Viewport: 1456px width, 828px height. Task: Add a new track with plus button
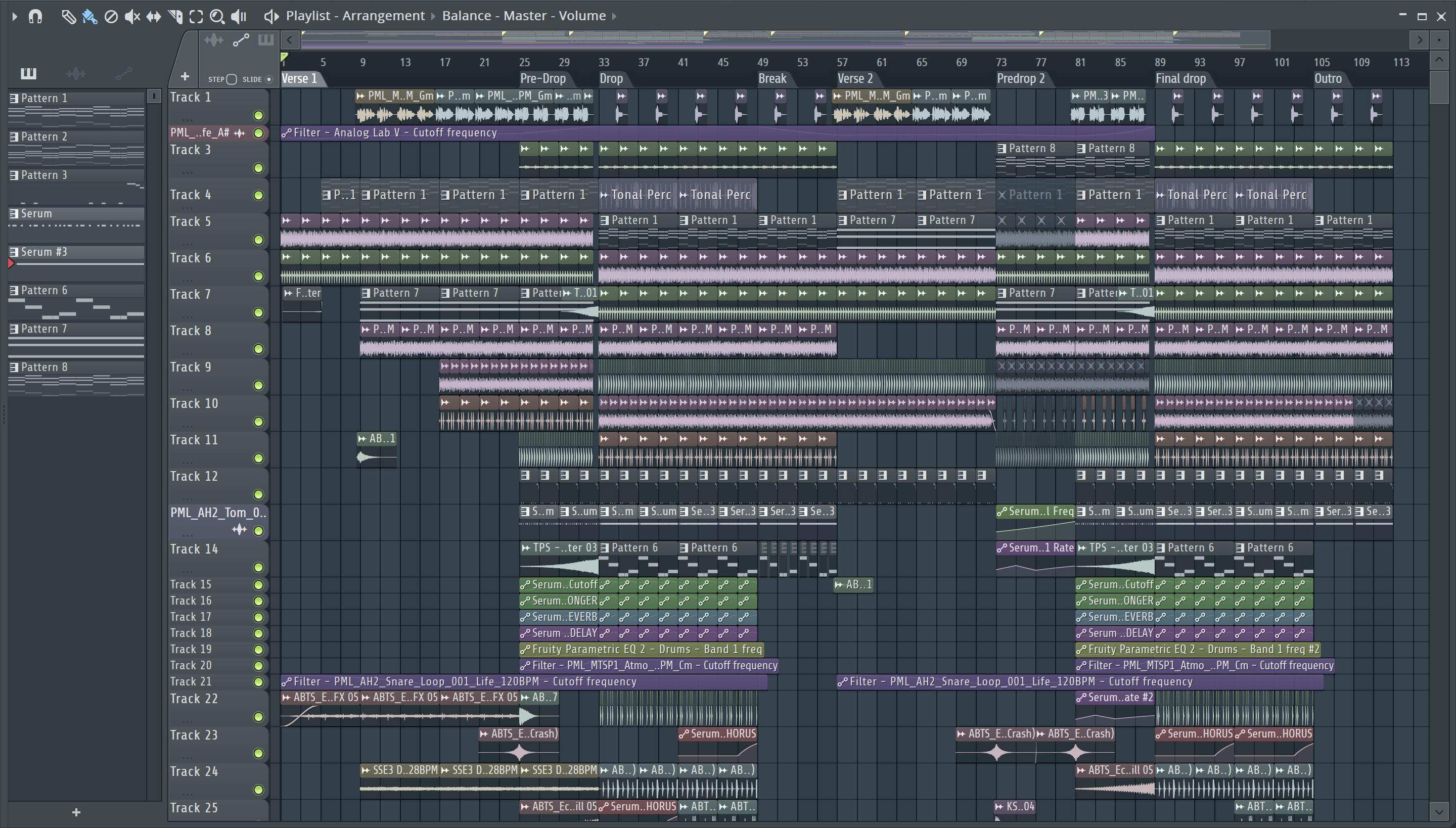coord(185,76)
